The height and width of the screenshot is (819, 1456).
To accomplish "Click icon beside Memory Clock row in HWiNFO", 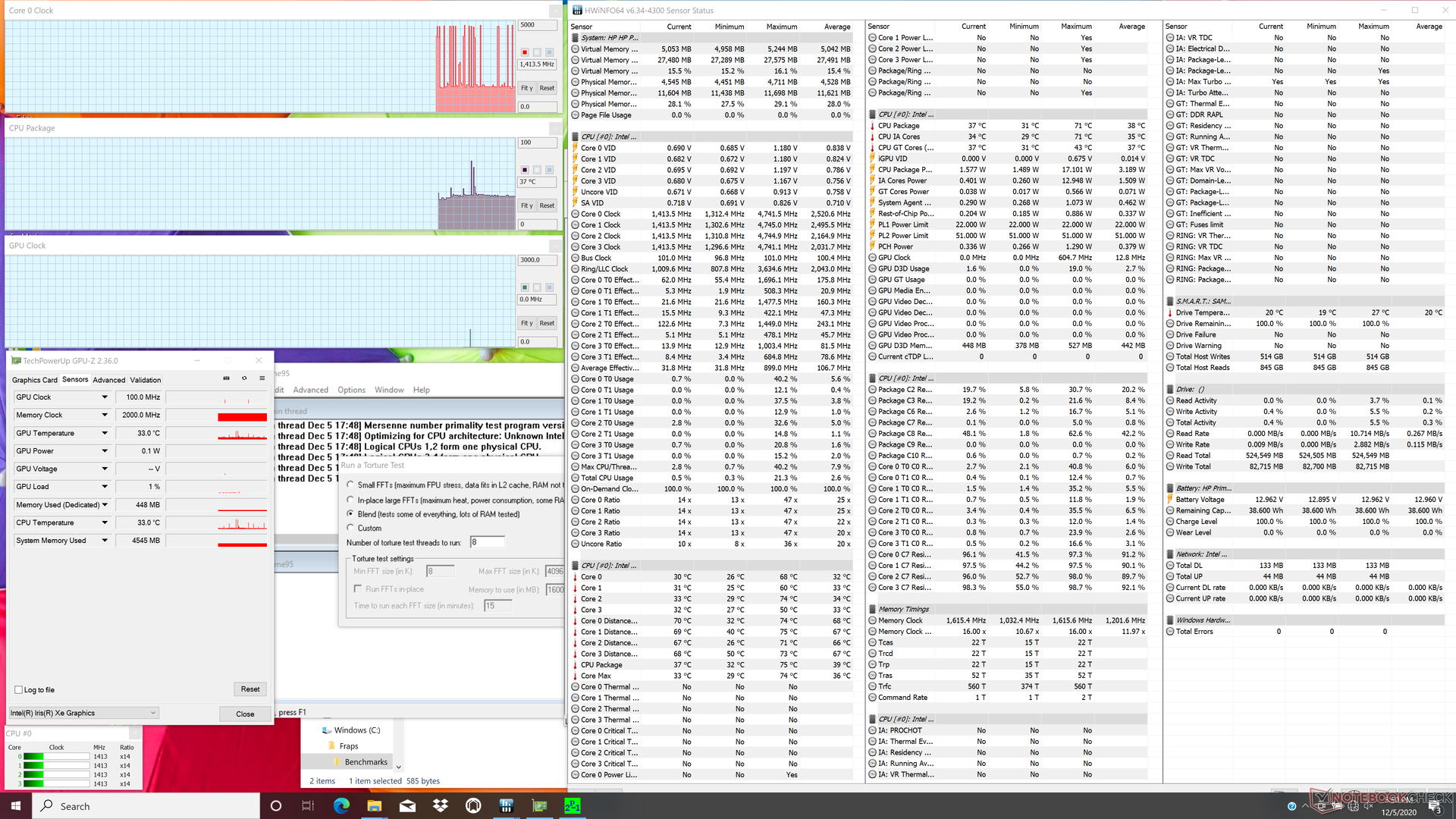I will (x=872, y=620).
